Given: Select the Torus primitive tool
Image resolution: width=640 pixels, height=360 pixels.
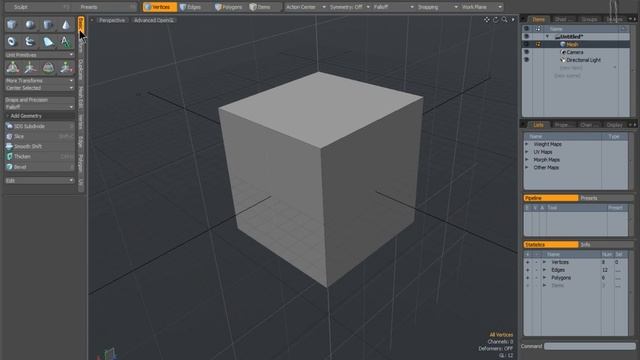Looking at the screenshot, I should coord(11,42).
